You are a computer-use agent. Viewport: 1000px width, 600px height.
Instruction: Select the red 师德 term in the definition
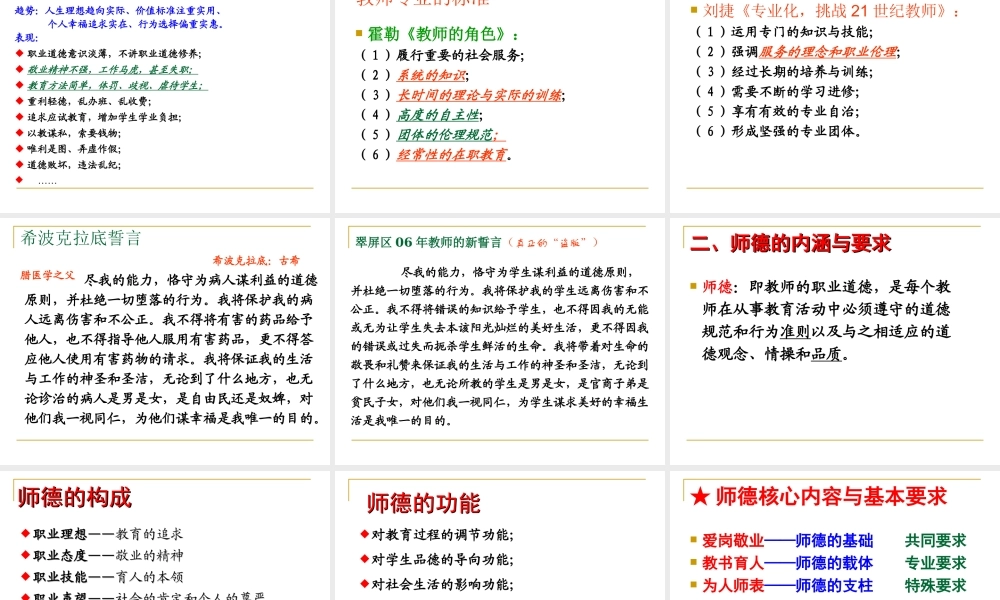click(x=717, y=287)
